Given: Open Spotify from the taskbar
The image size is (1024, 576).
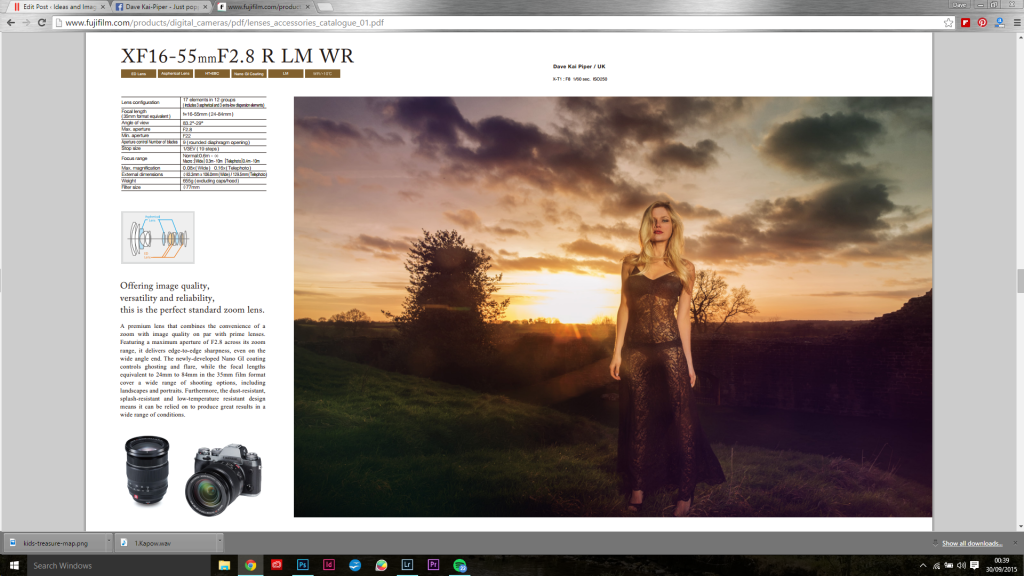Looking at the screenshot, I should [x=460, y=565].
